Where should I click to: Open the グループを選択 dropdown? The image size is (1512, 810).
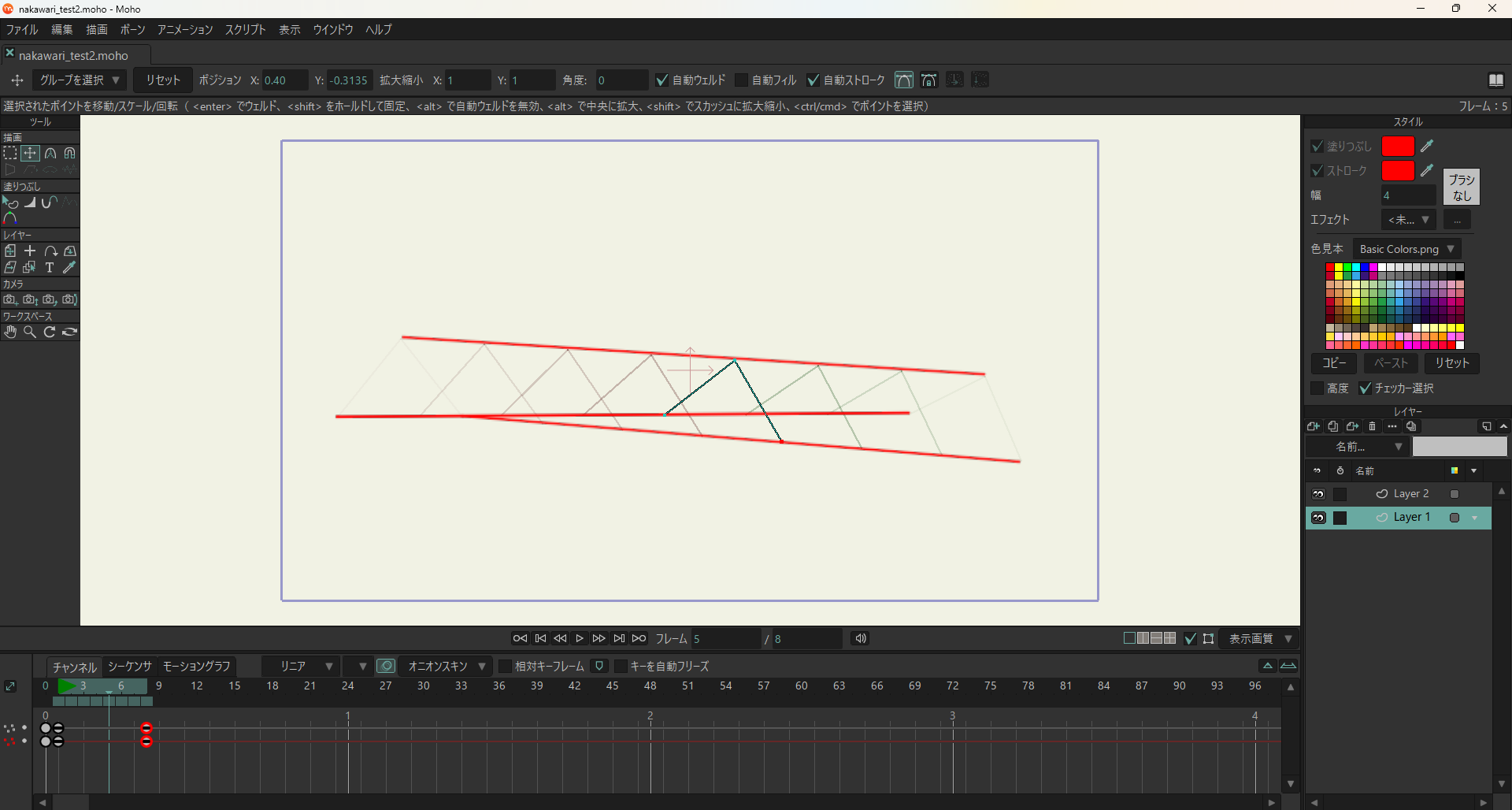coord(80,80)
